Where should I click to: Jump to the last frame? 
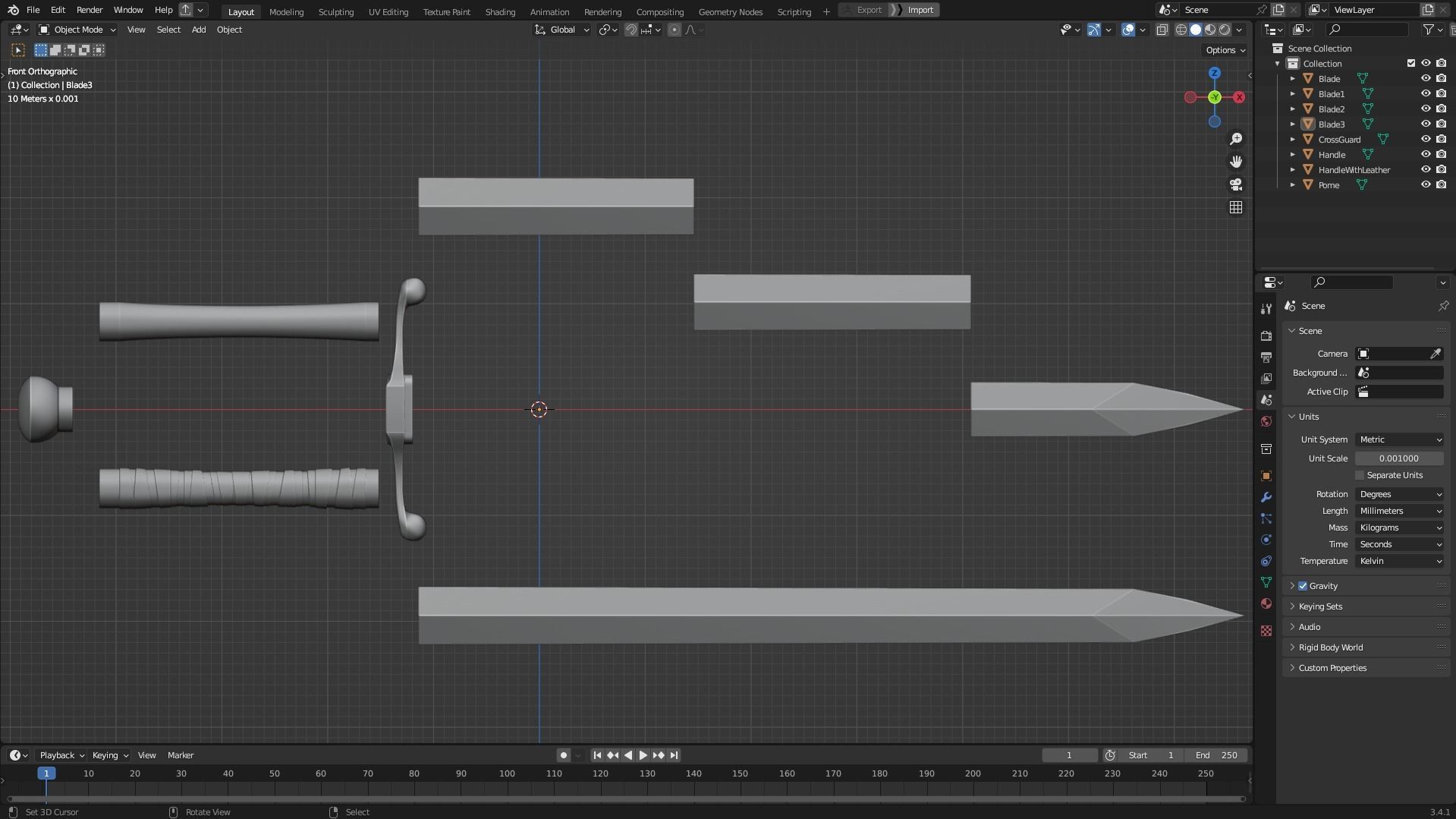coord(674,755)
